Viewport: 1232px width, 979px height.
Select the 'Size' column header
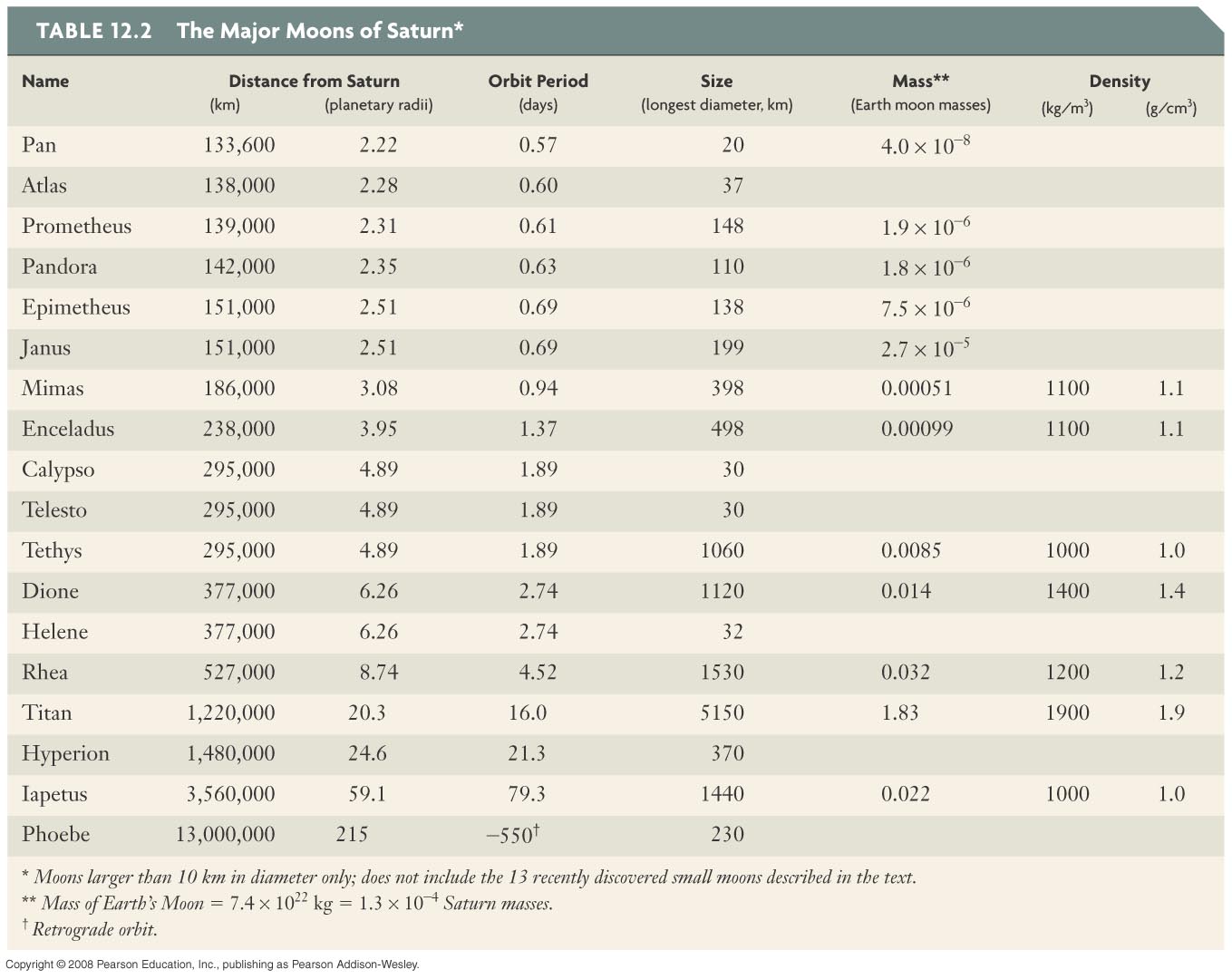click(x=716, y=81)
